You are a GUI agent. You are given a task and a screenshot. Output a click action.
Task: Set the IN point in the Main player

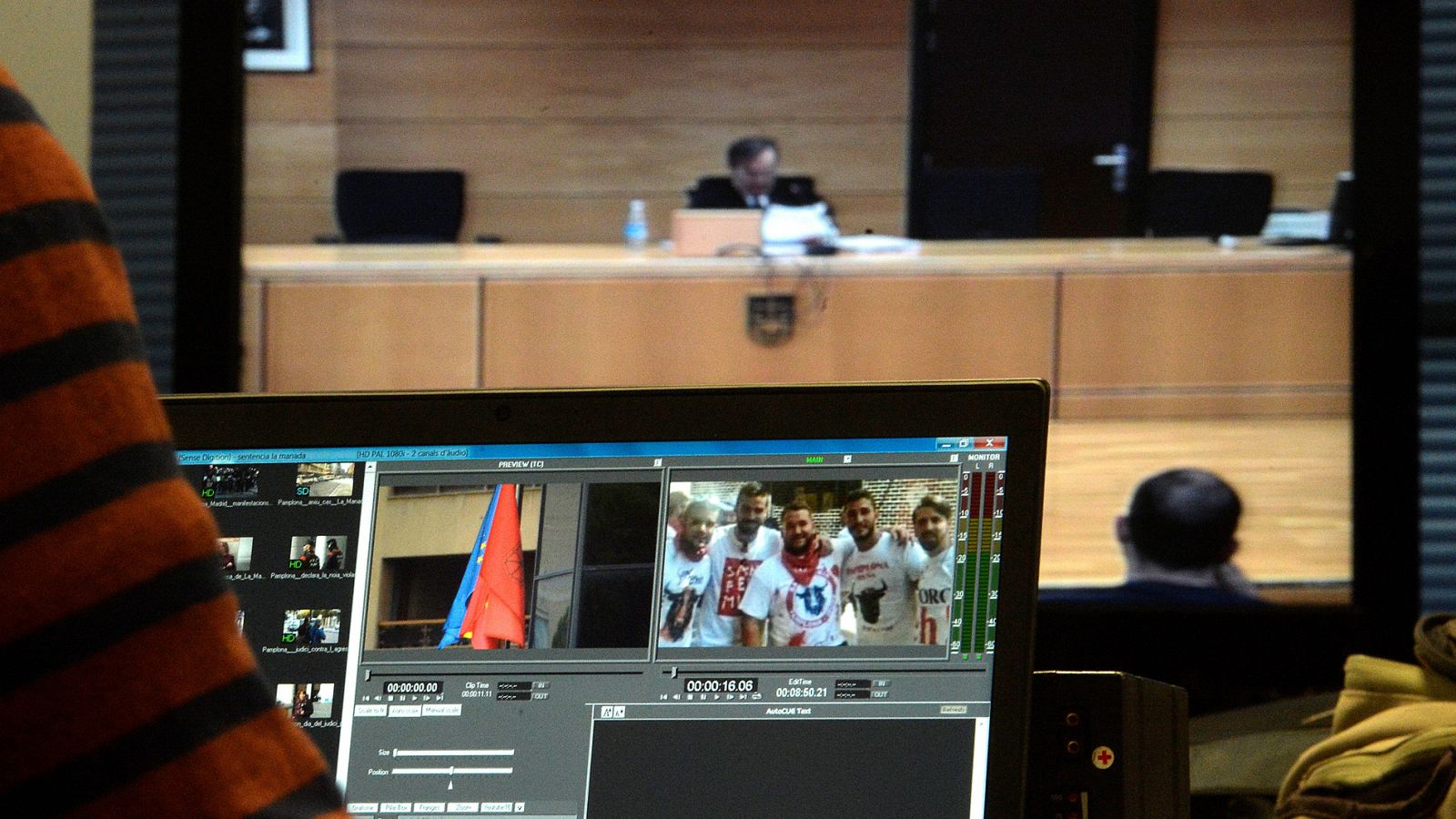coord(881,683)
